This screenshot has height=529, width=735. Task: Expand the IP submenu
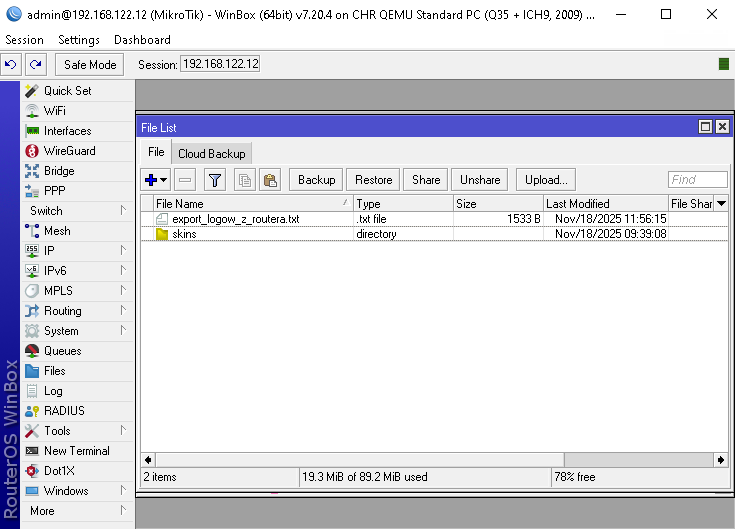77,251
